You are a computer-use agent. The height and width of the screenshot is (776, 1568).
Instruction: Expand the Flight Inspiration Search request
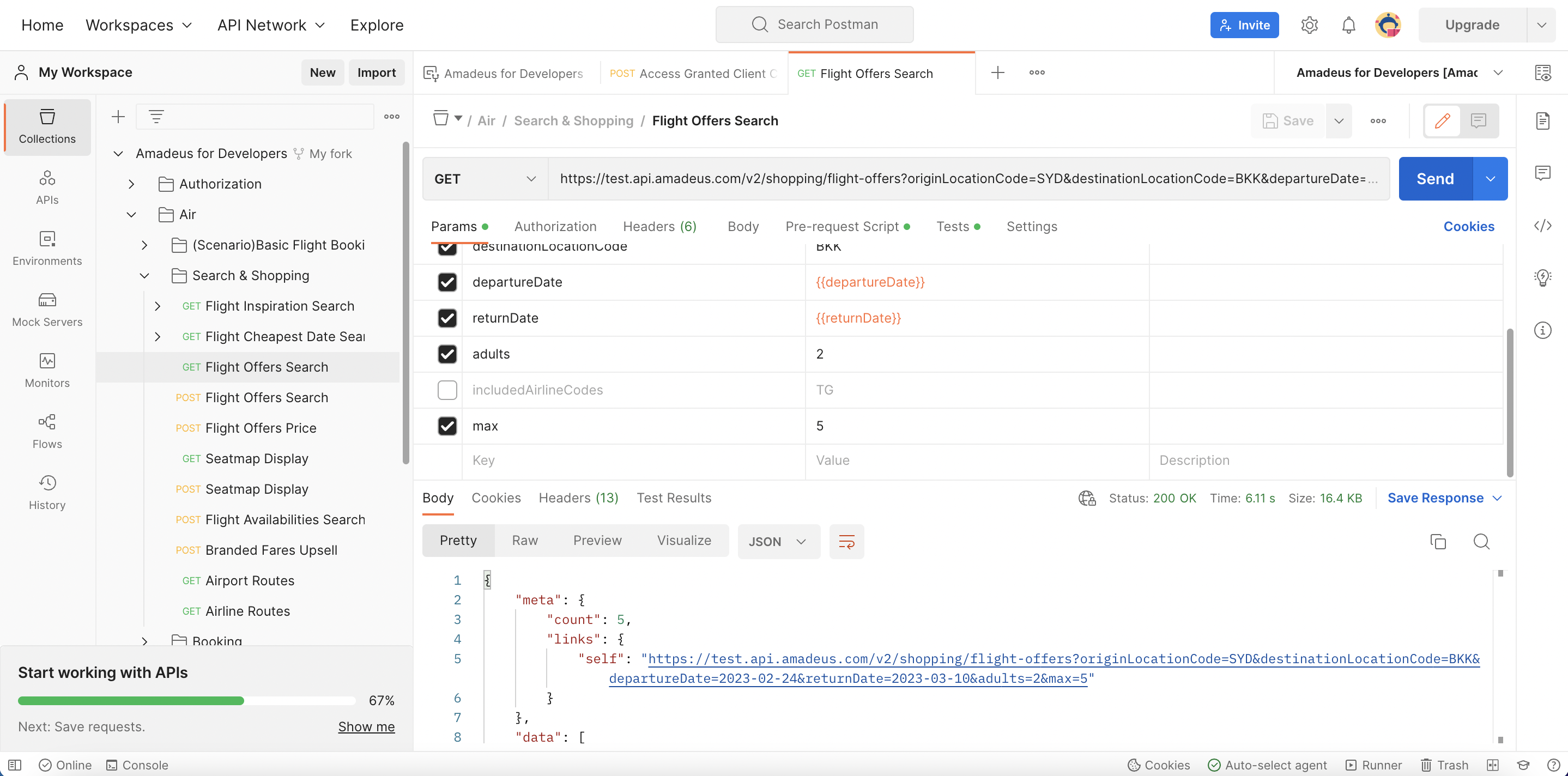[157, 306]
